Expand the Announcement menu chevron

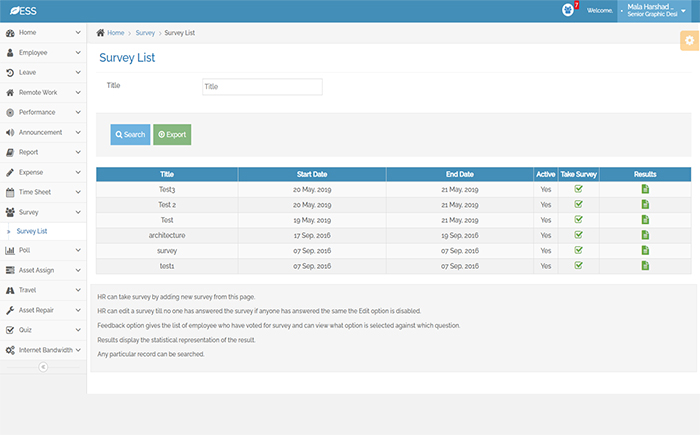click(x=78, y=133)
